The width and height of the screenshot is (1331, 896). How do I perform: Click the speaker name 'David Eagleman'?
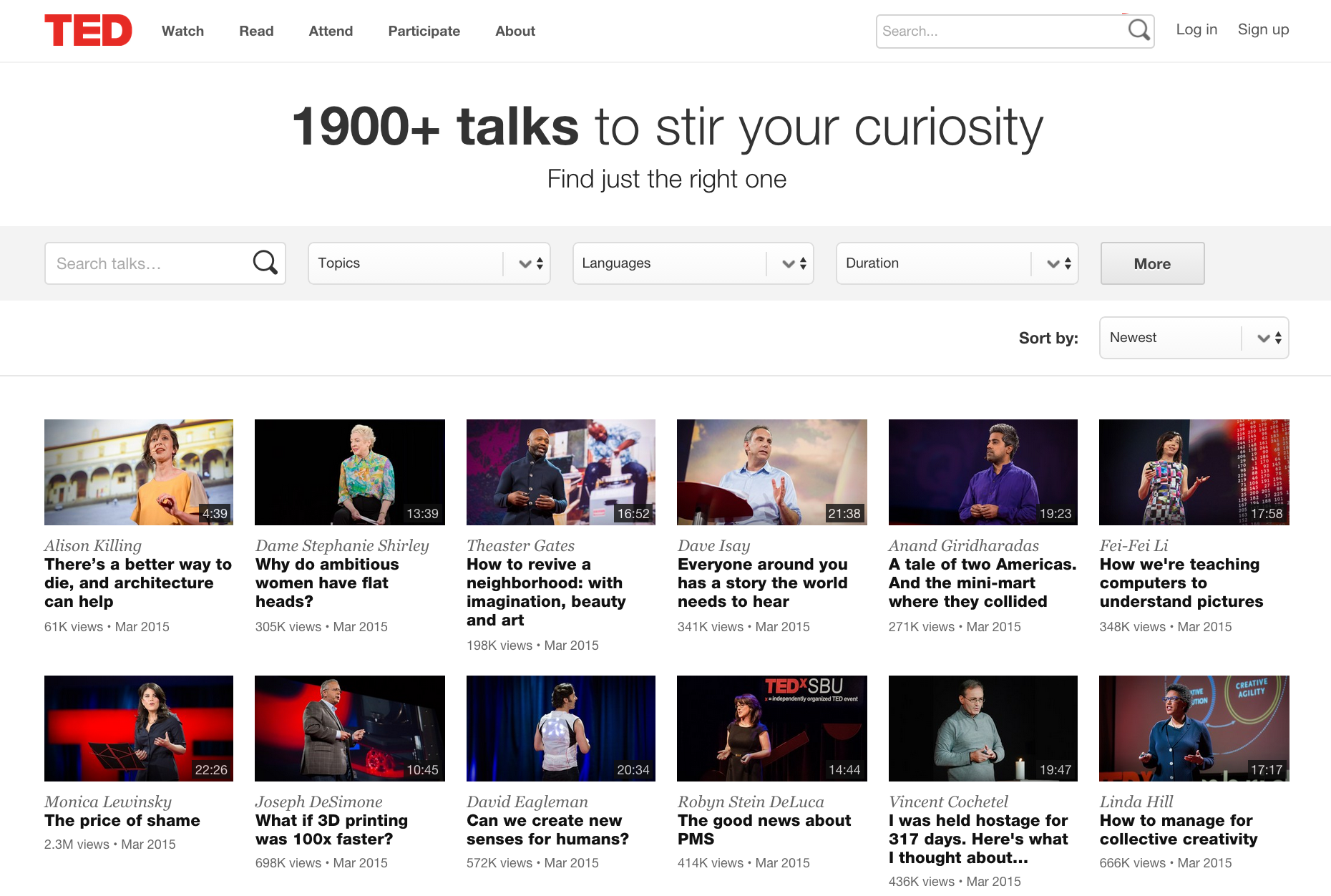tap(527, 802)
